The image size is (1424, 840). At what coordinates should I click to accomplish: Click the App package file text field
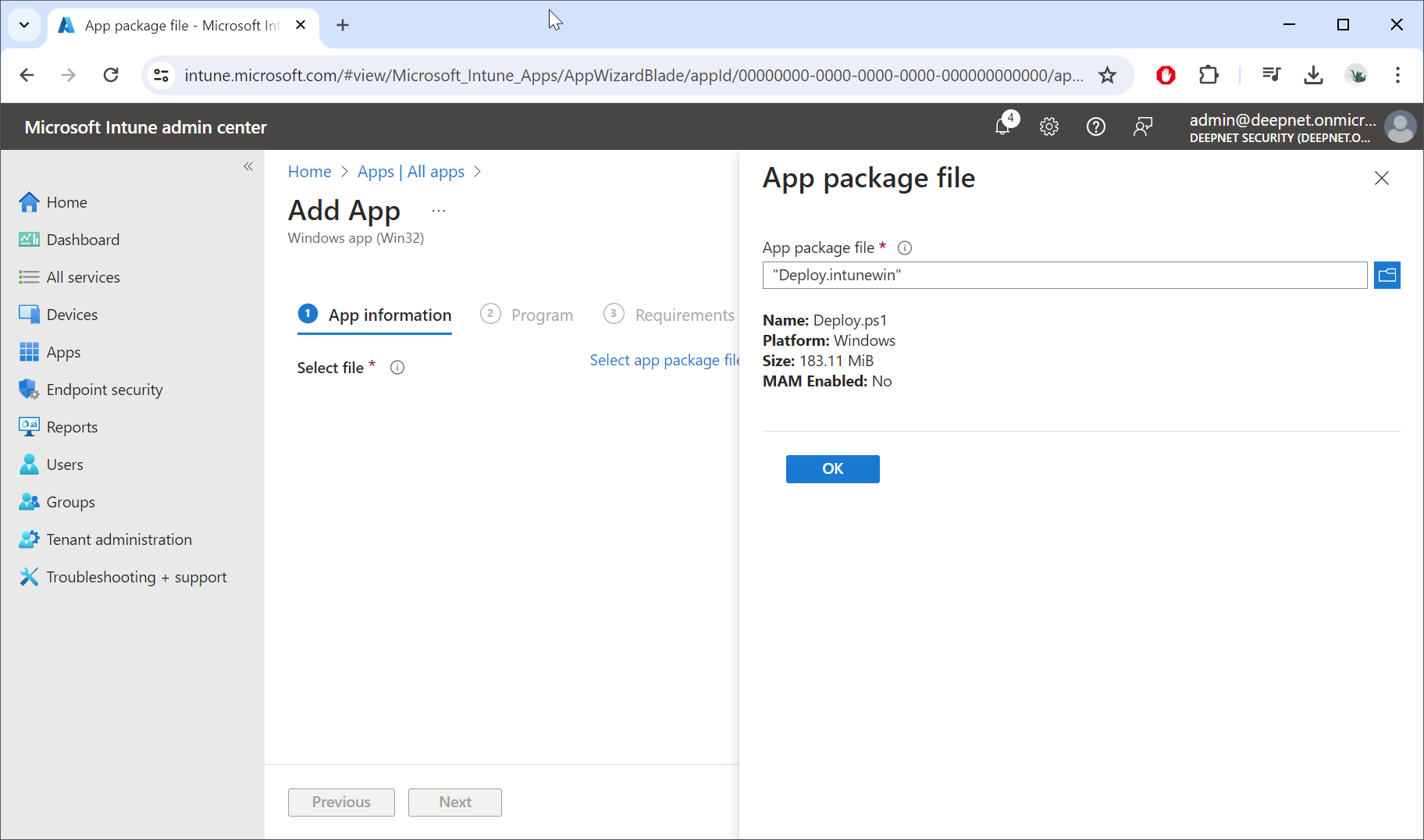click(1064, 275)
